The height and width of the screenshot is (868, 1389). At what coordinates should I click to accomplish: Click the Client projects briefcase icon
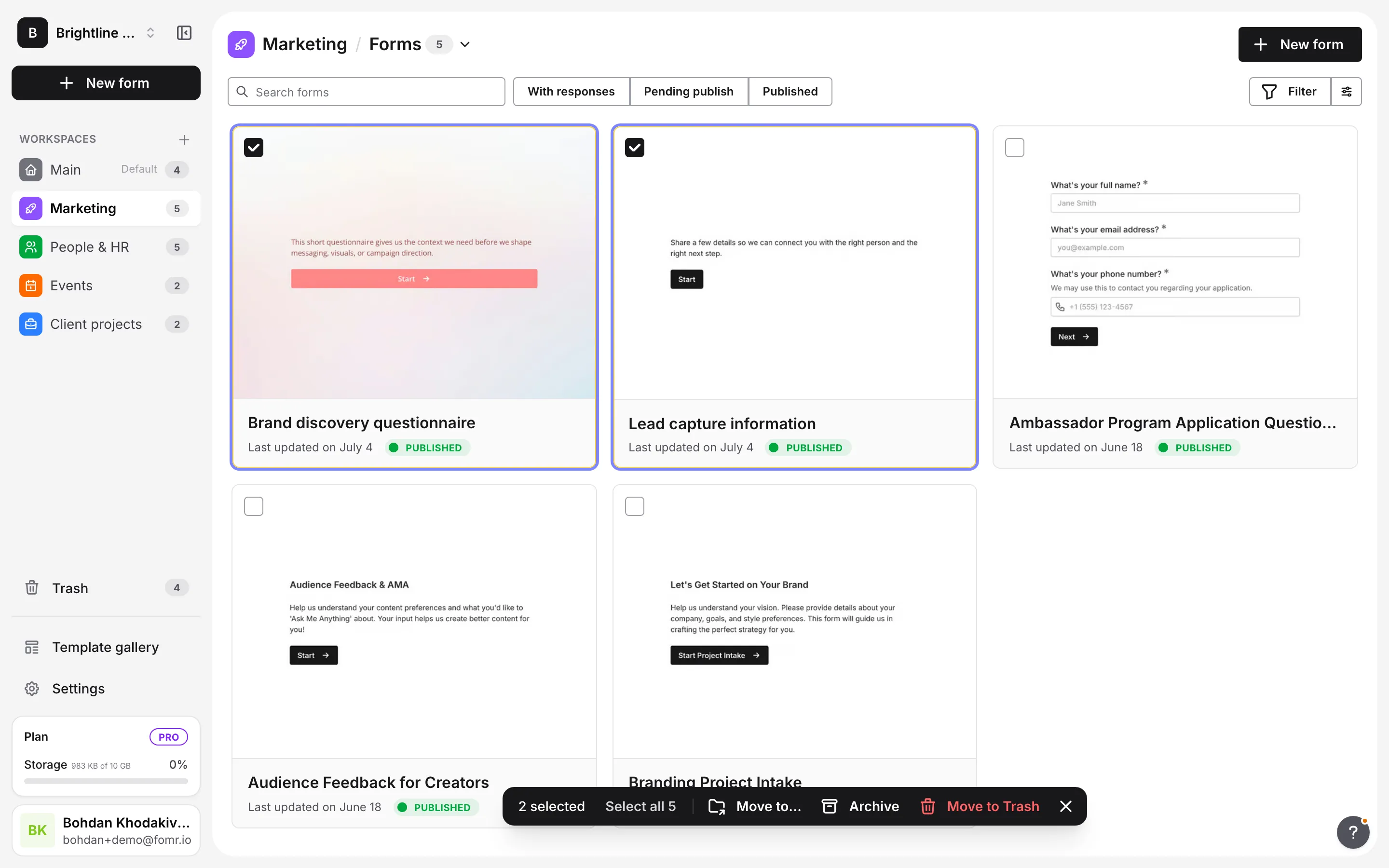tap(31, 324)
